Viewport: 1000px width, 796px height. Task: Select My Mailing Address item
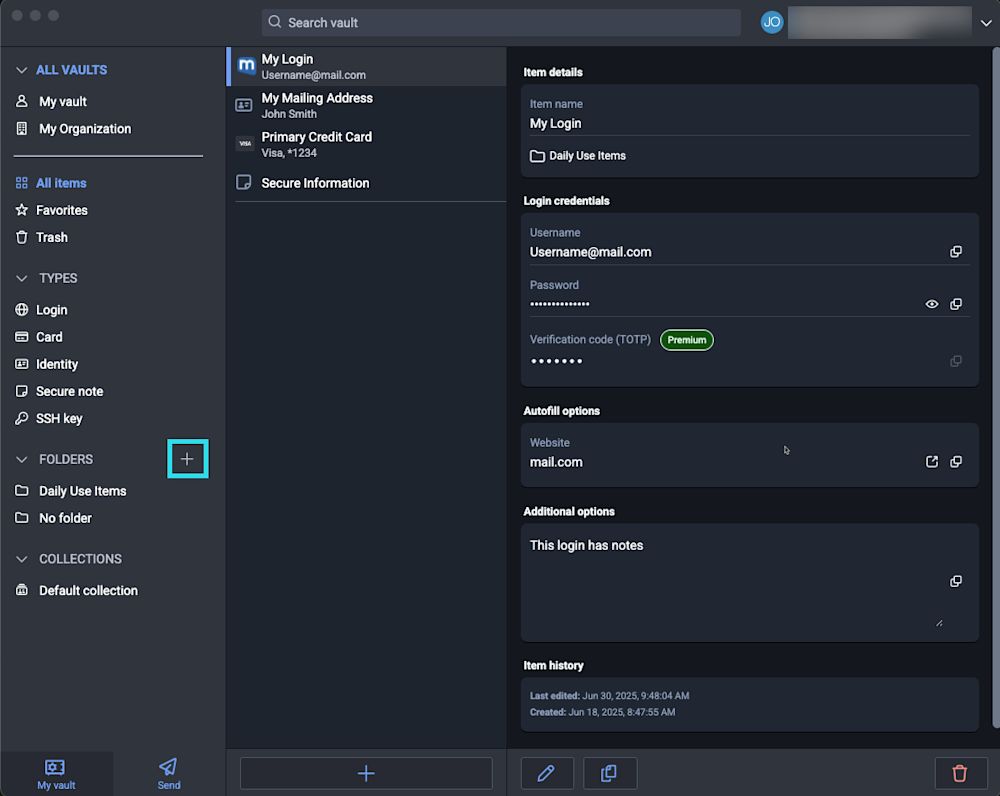pos(367,105)
